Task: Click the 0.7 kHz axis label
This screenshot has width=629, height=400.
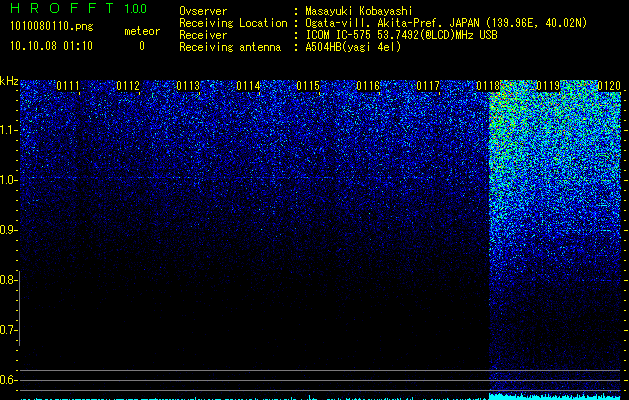Action: pos(8,330)
